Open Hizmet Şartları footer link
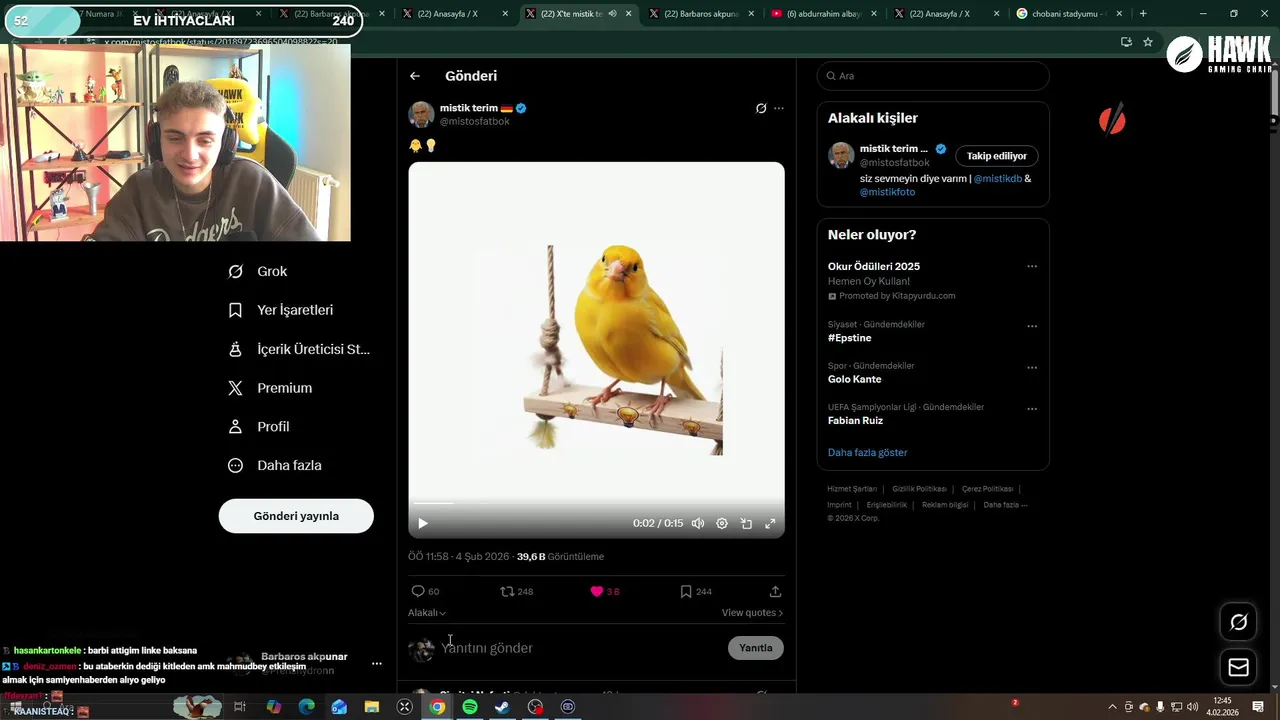Screen dimensions: 1280x720 point(852,489)
